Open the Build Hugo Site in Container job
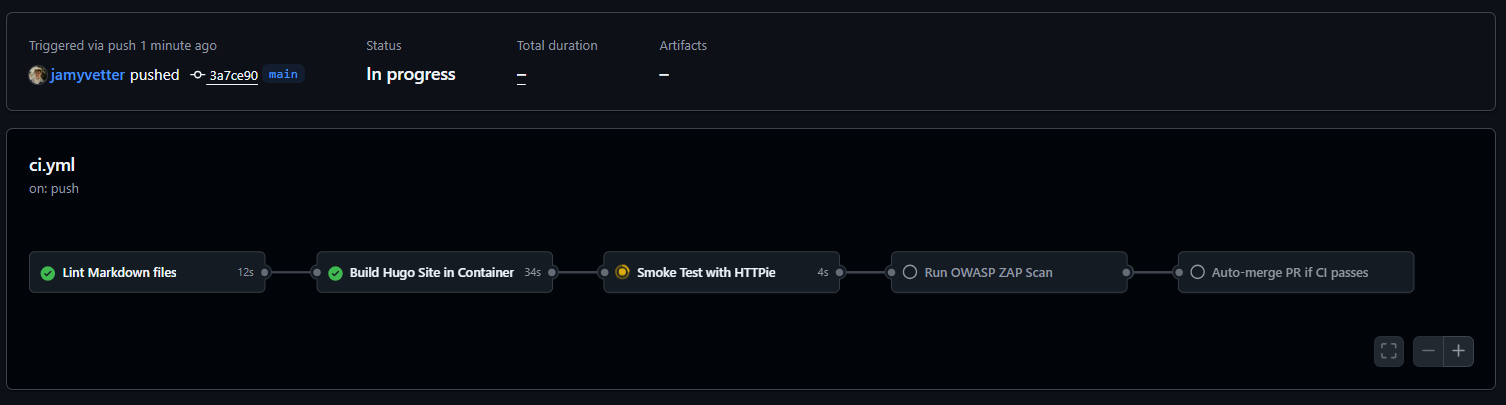1506x405 pixels. coord(431,272)
